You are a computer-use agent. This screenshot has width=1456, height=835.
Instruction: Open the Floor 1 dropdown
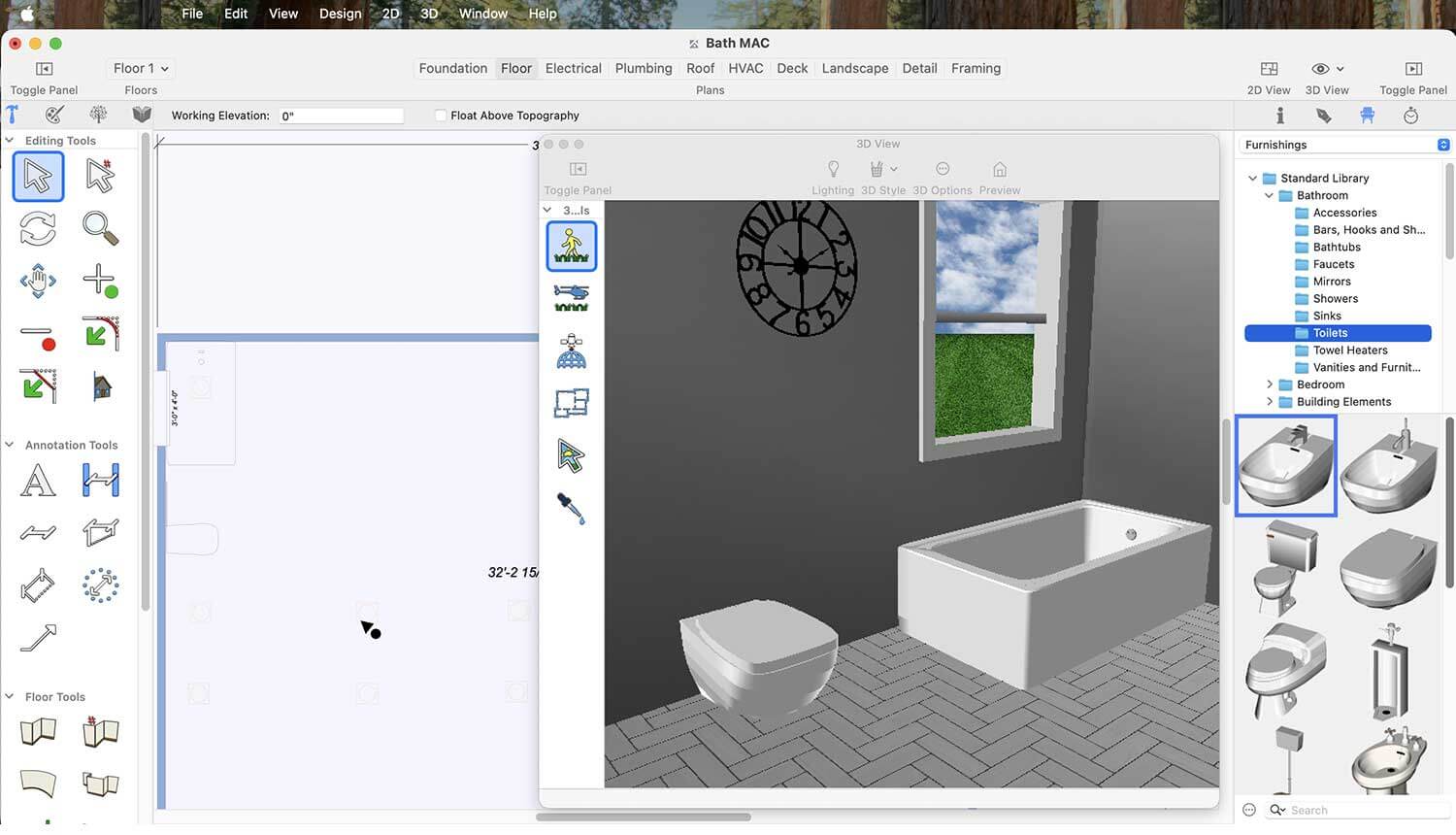click(141, 69)
